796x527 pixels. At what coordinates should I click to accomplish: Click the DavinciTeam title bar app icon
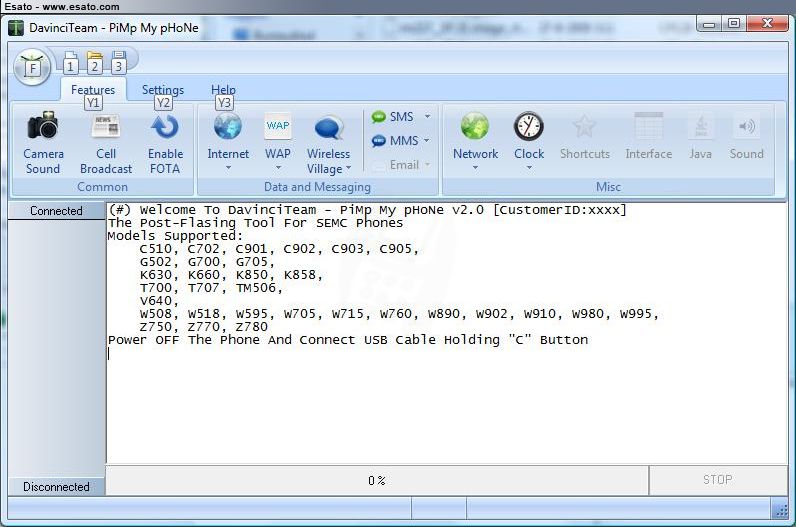tap(16, 27)
